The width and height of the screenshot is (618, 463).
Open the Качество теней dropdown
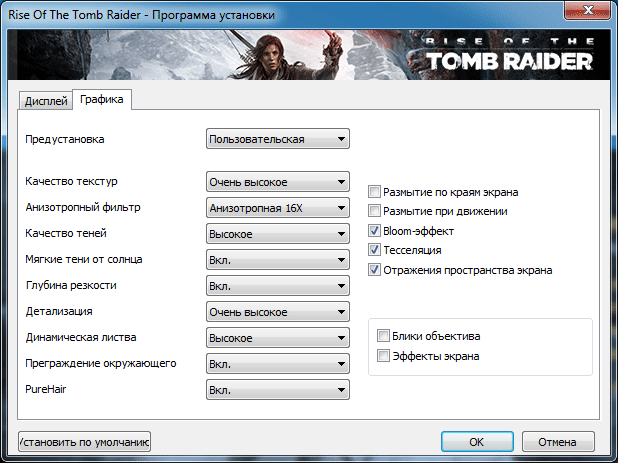point(278,234)
